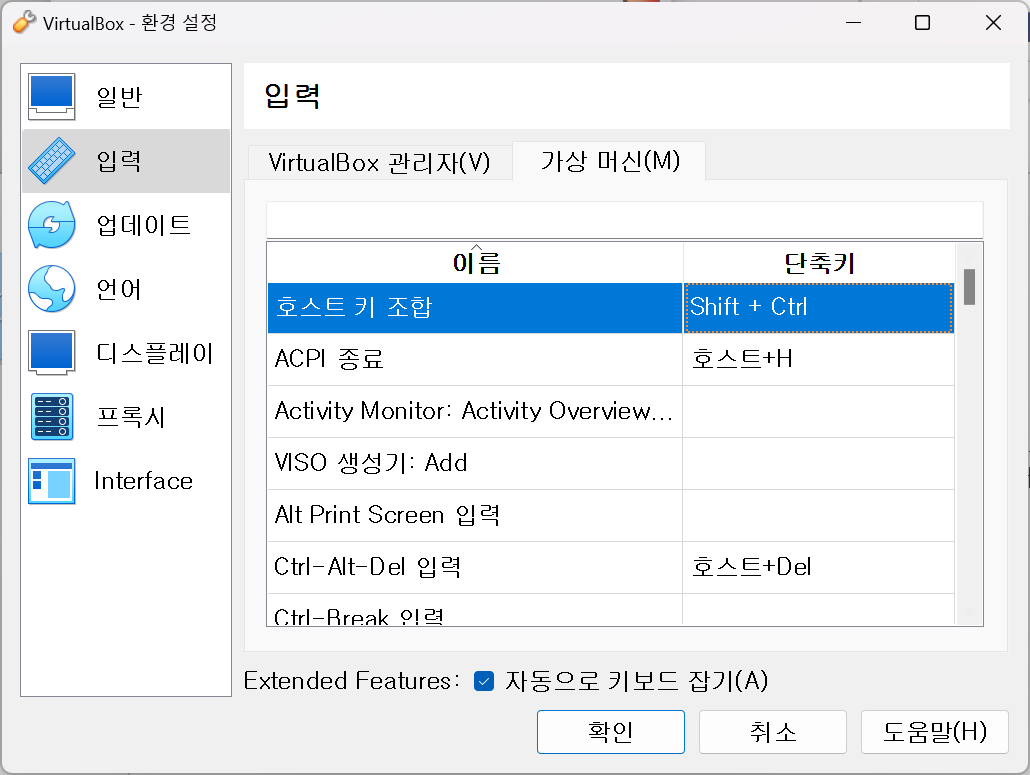Click the 취소 button
This screenshot has height=775, width=1030.
click(772, 732)
